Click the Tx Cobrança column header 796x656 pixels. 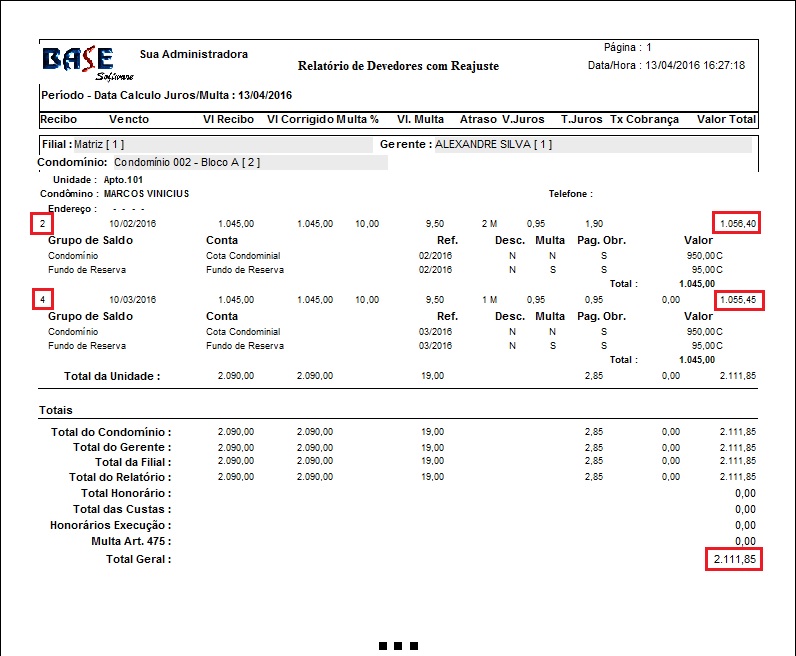coord(644,119)
